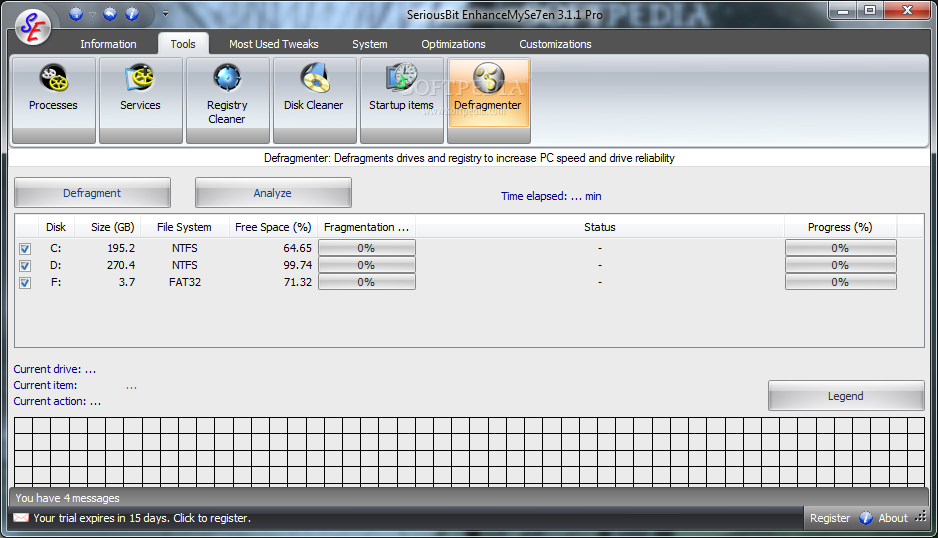The width and height of the screenshot is (938, 538).
Task: Click the File System column header
Action: tap(184, 227)
